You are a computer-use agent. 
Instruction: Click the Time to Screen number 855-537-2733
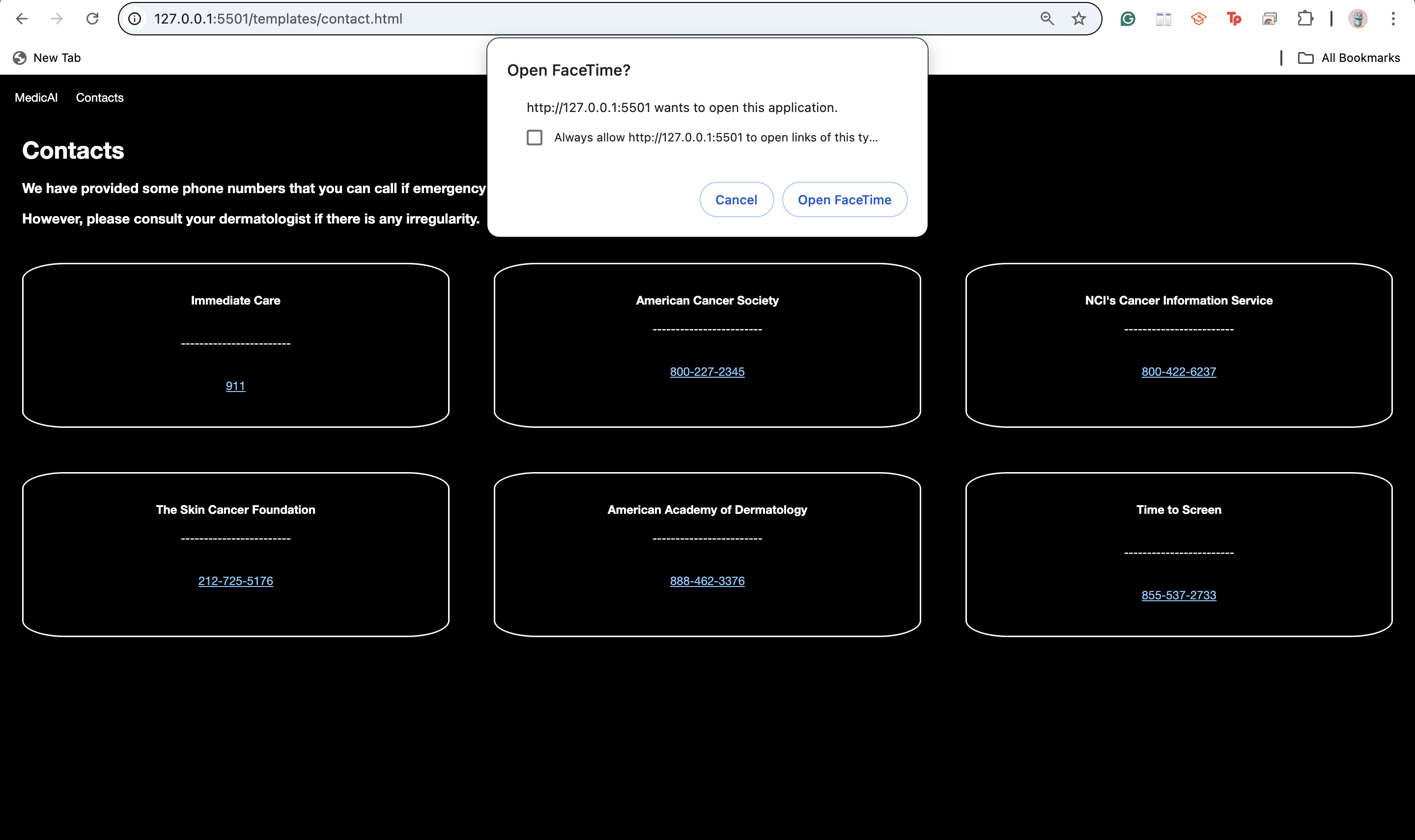coord(1178,595)
